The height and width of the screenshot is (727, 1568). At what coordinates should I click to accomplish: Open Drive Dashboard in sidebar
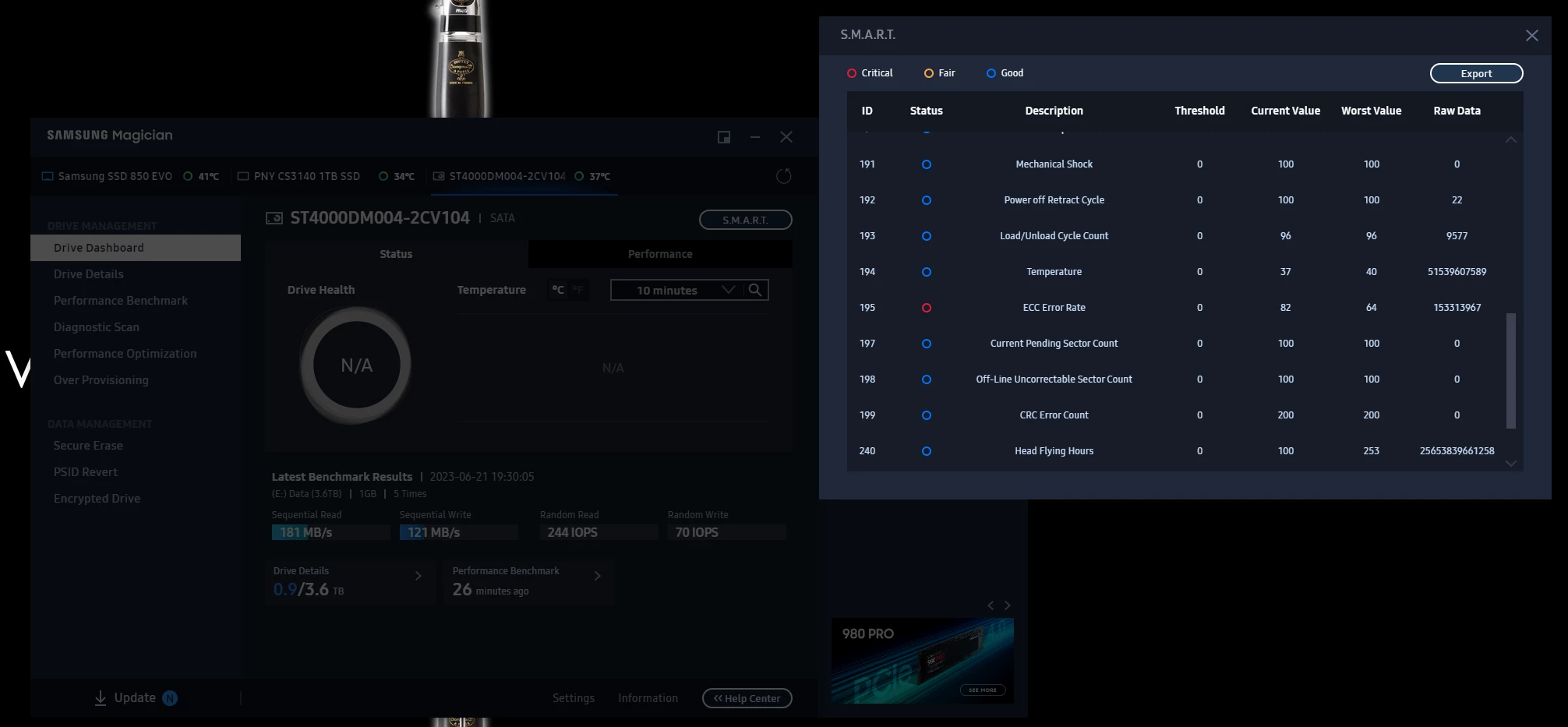pos(136,248)
